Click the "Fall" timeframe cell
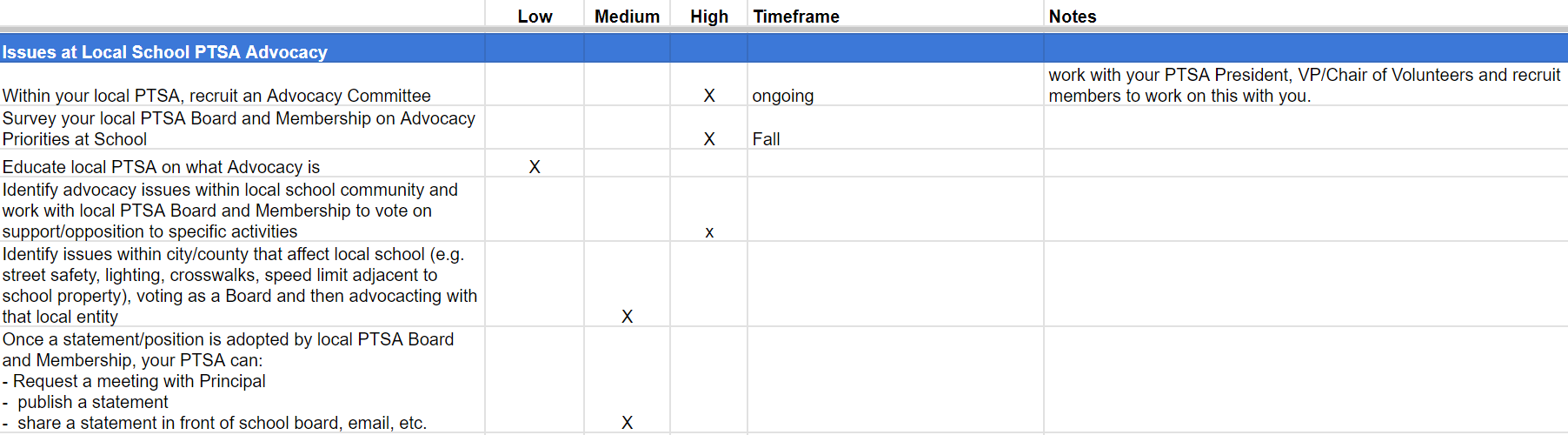This screenshot has height=435, width=1568. pos(767,139)
